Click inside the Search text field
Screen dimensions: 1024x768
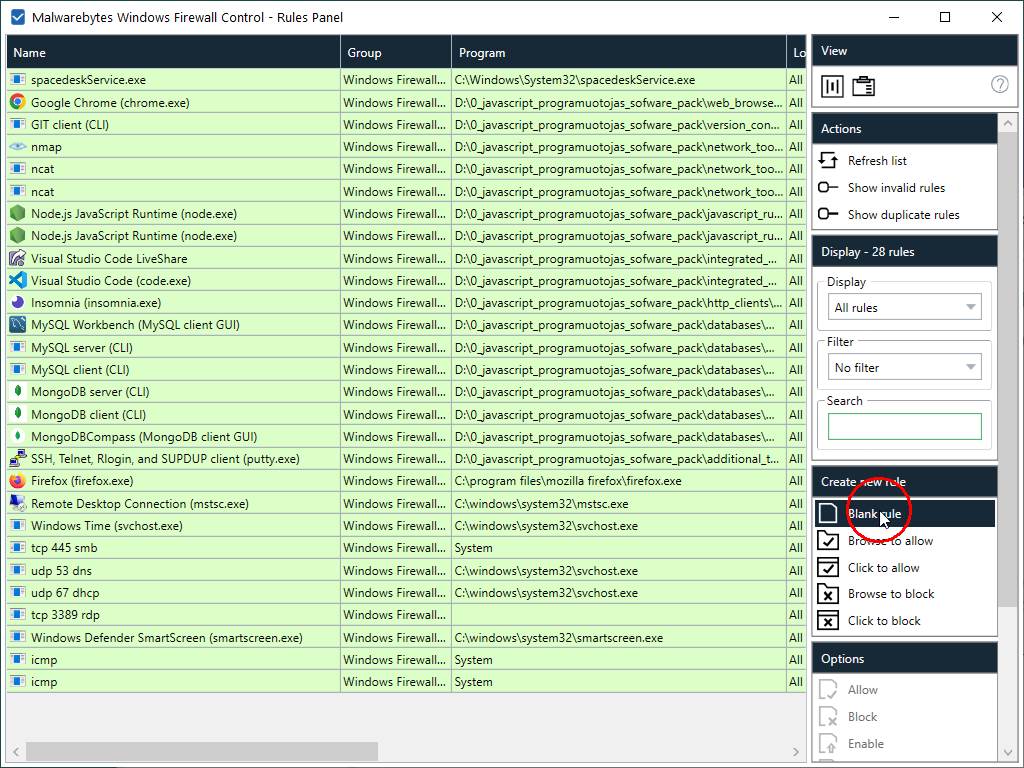click(x=904, y=427)
